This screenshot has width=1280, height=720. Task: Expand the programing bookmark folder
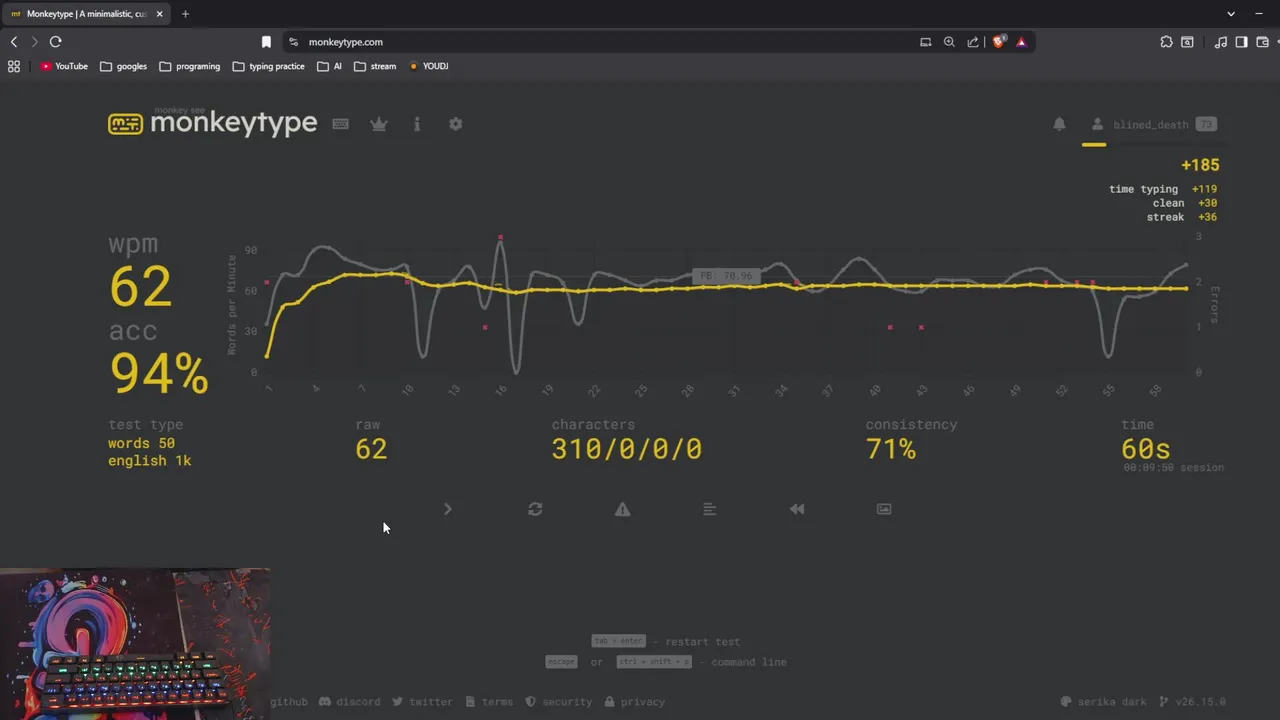(x=189, y=66)
